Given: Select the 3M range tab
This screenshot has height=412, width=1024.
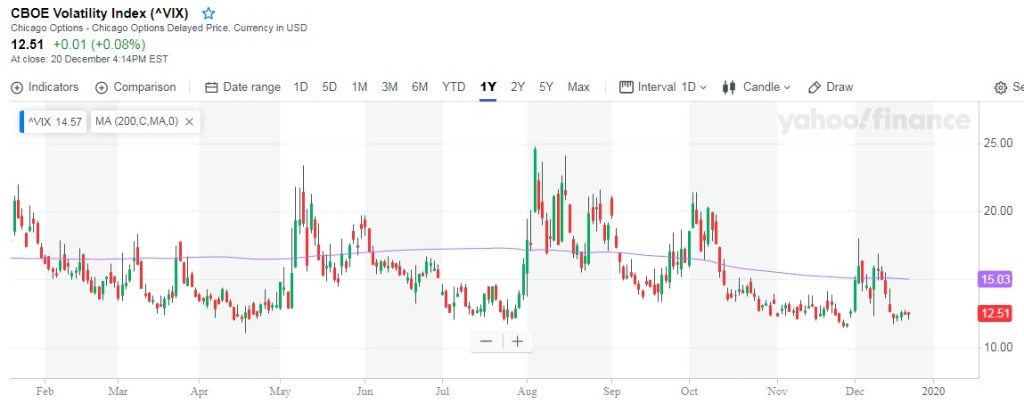Looking at the screenshot, I should 389,87.
